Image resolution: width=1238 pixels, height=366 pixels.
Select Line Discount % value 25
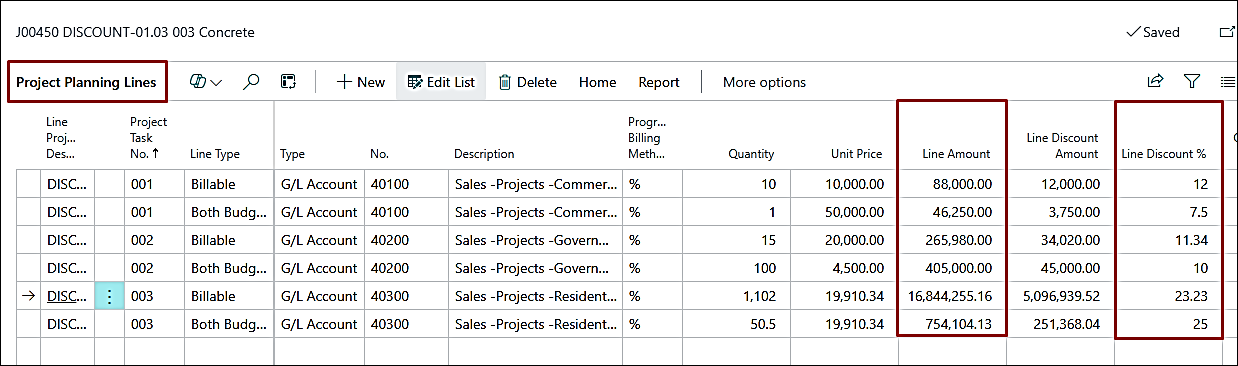(x=1167, y=324)
